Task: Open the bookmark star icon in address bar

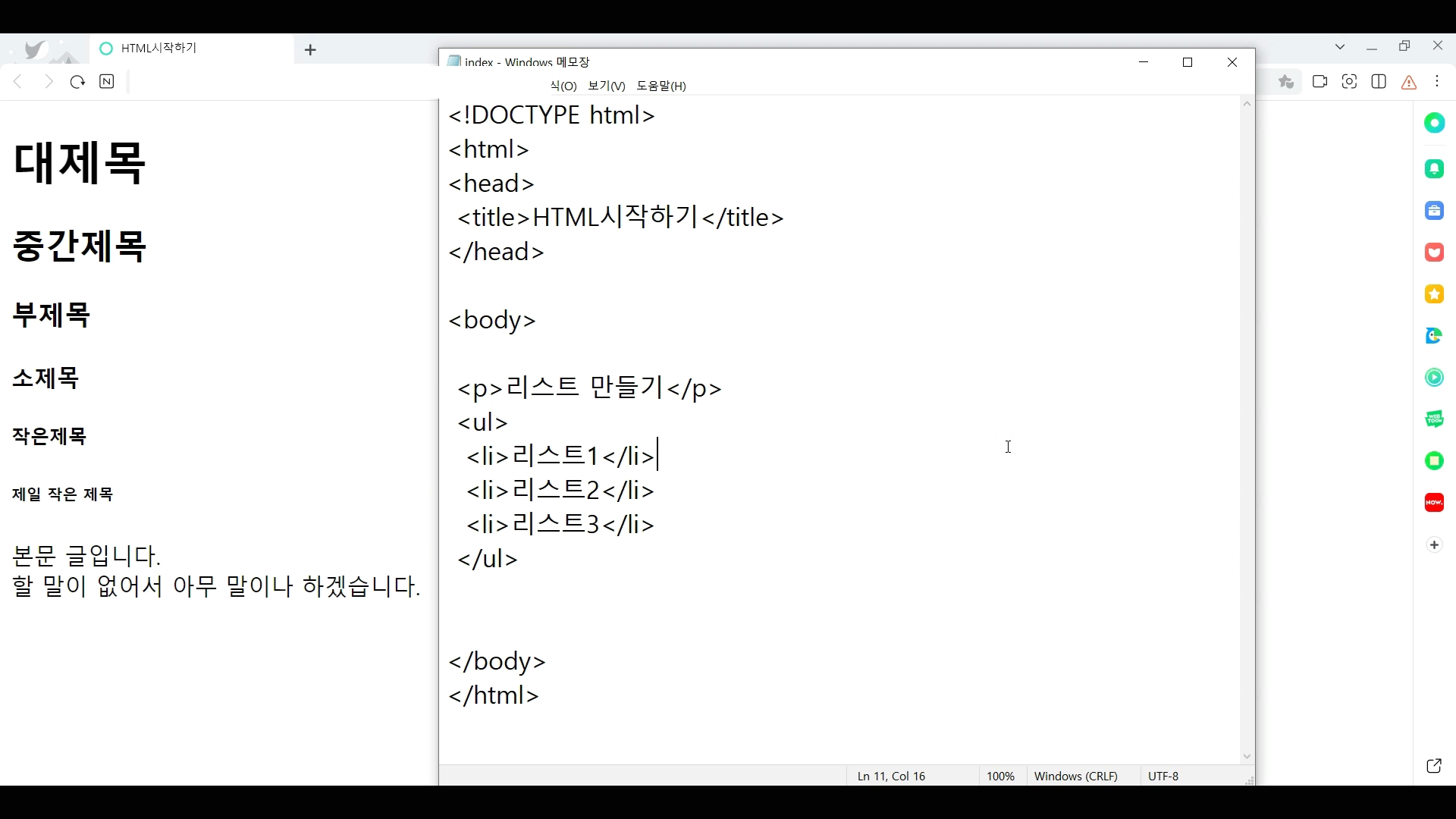Action: (1286, 82)
